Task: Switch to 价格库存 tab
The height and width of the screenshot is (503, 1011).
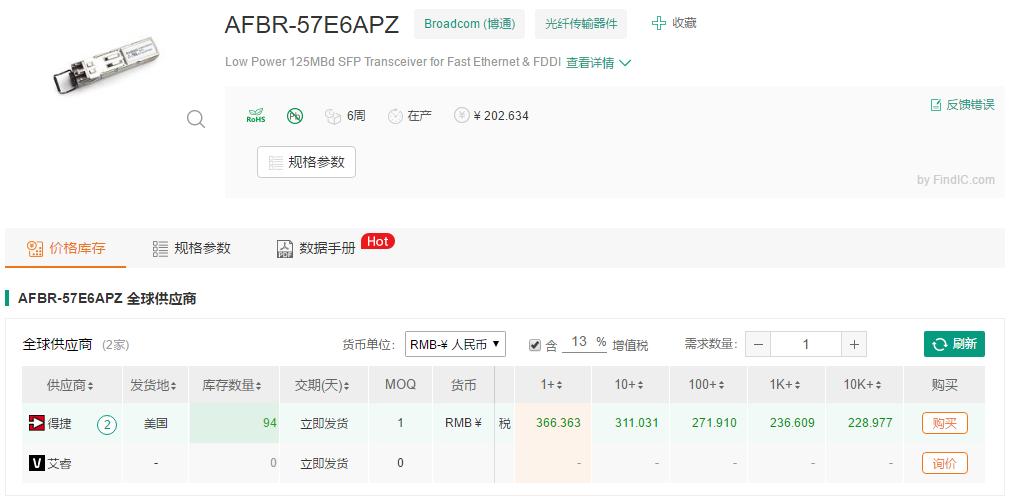Action: tap(66, 248)
